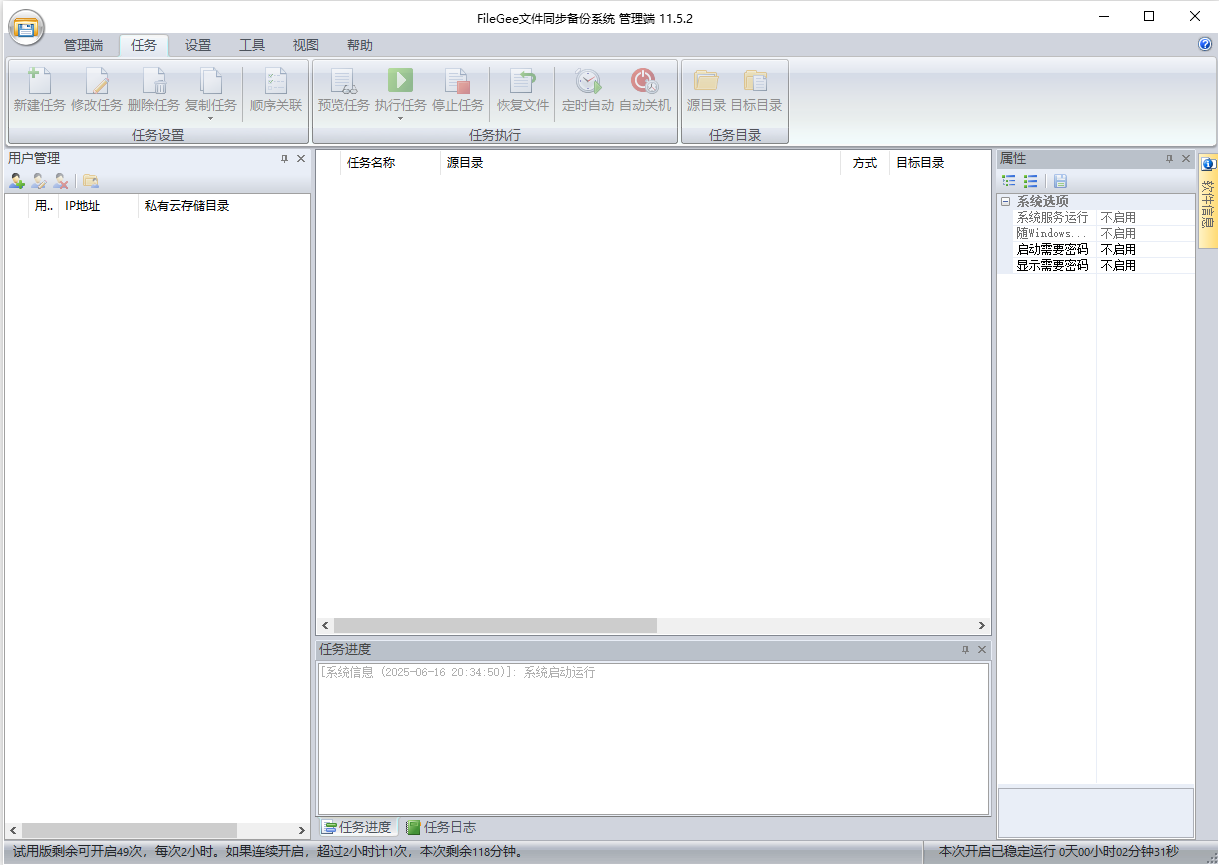Screen dimensions: 1219x865
Task: Close the 任务进度 panel
Action: (982, 650)
